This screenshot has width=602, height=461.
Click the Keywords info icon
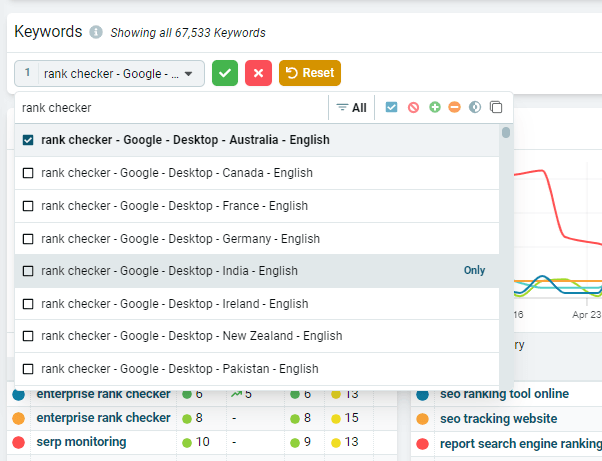[96, 32]
